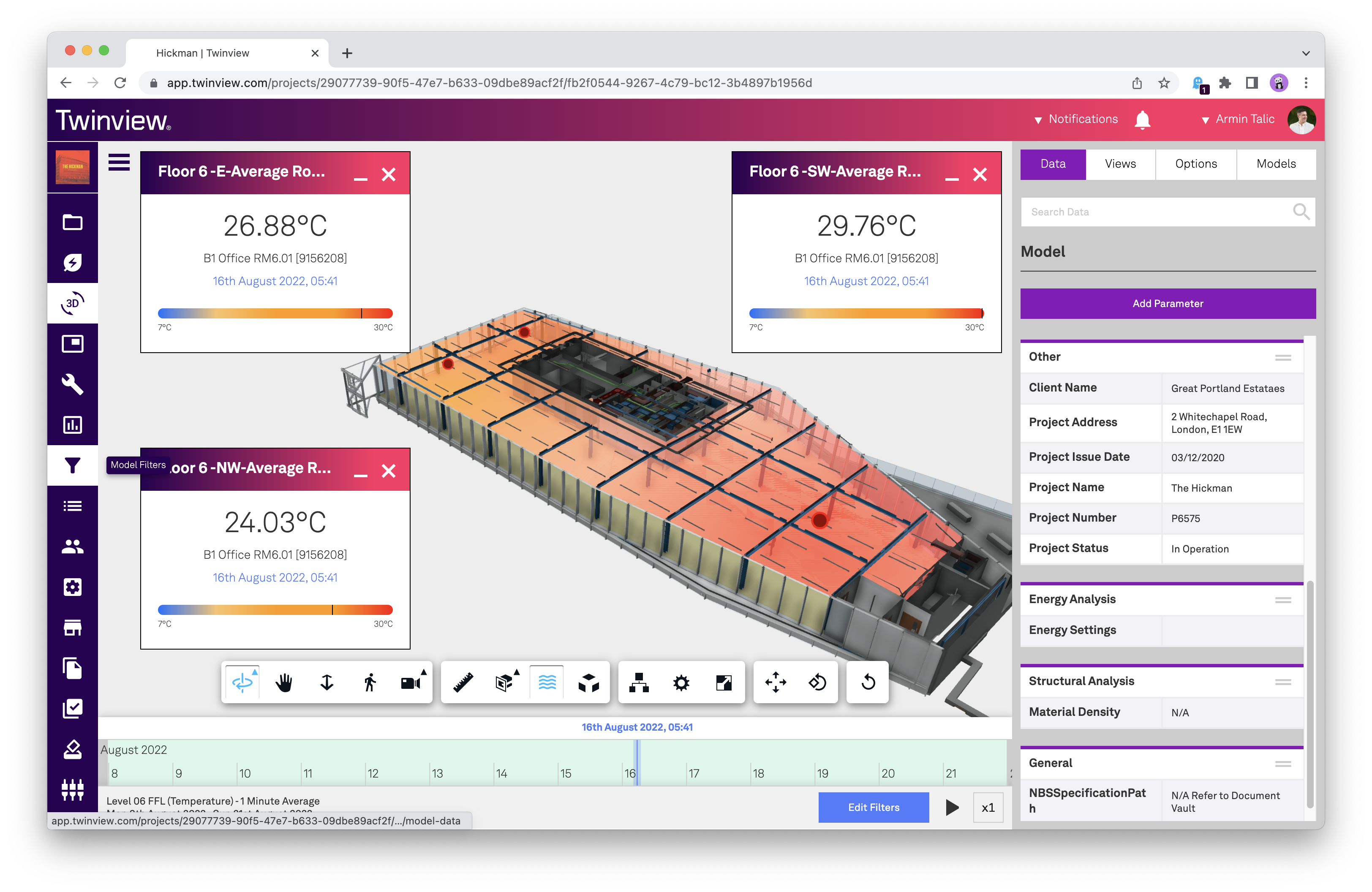Click the Add Parameter button

pos(1168,304)
